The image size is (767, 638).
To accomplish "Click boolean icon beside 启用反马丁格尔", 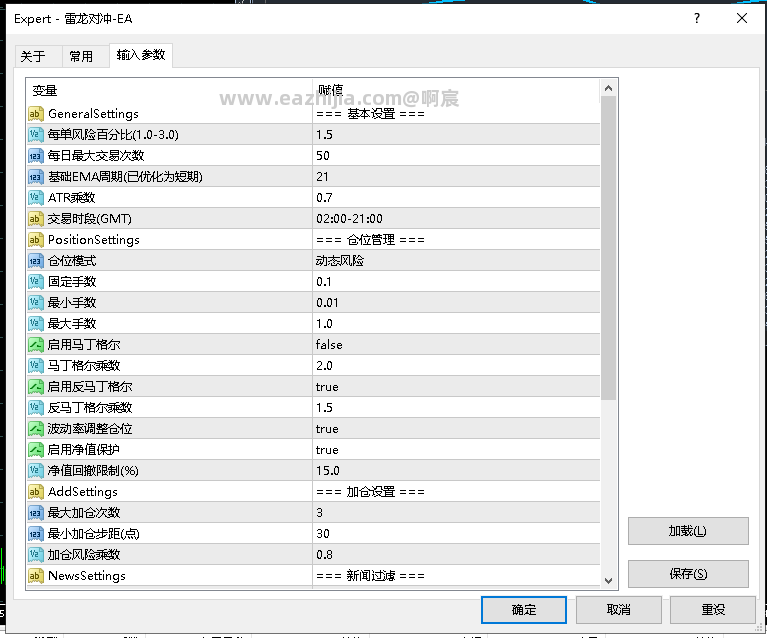I will click(x=36, y=387).
